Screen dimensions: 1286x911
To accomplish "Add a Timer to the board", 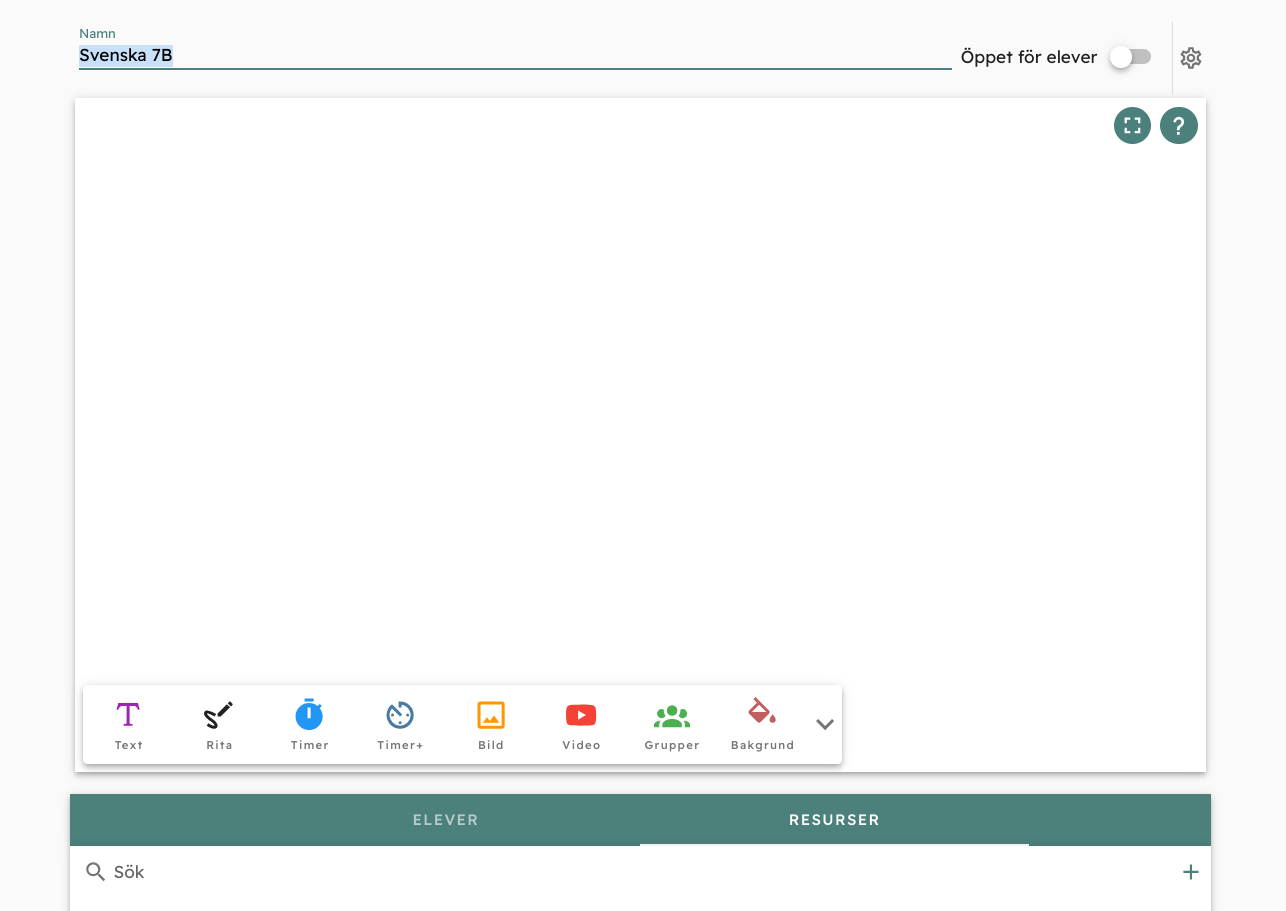I will 309,725.
